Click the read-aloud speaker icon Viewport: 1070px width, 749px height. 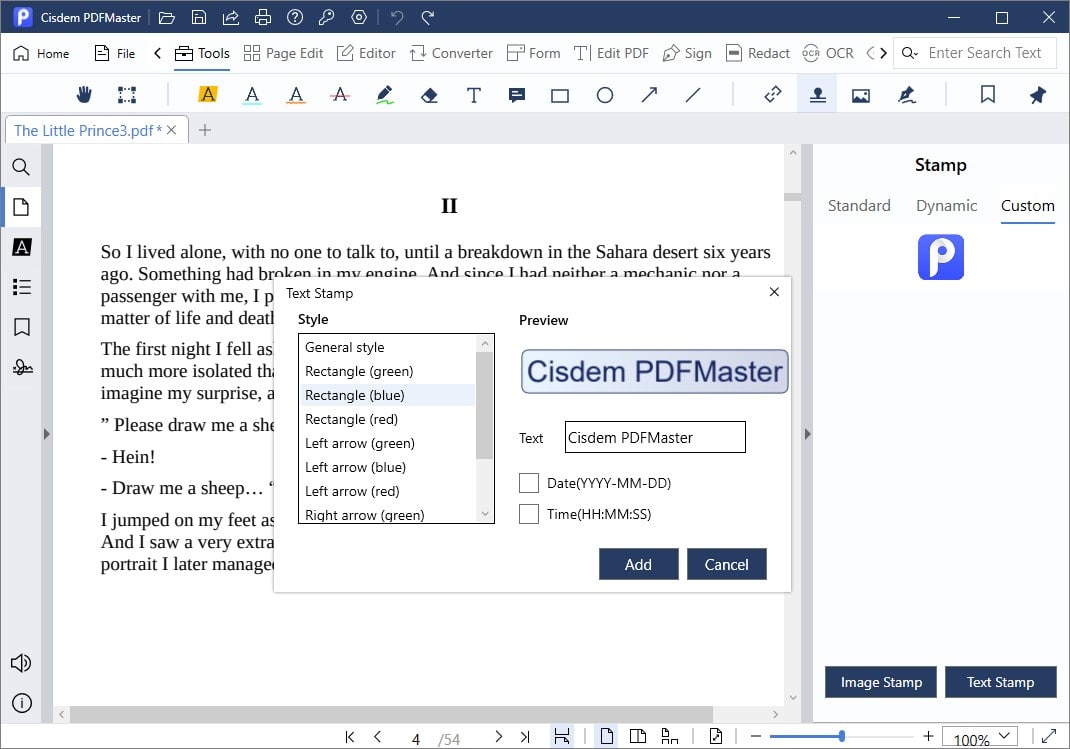(21, 662)
